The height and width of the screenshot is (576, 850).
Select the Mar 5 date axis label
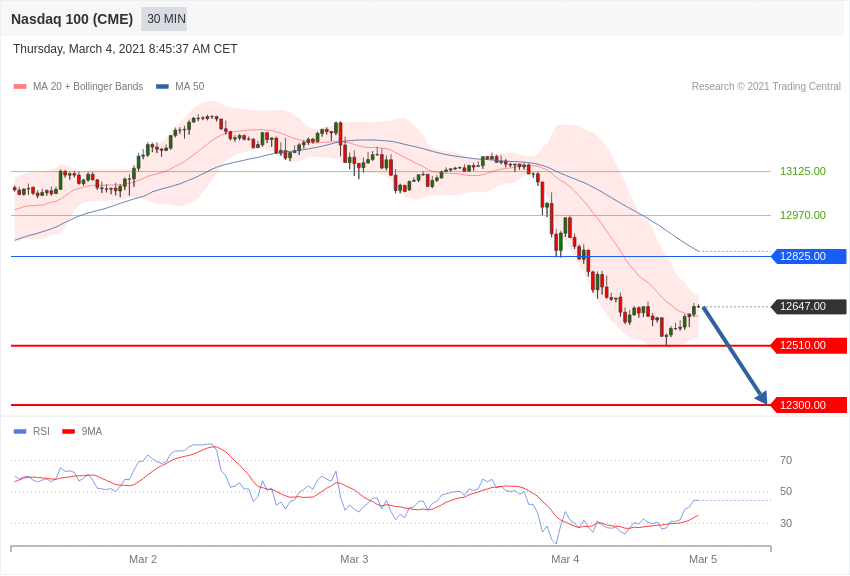tap(703, 559)
